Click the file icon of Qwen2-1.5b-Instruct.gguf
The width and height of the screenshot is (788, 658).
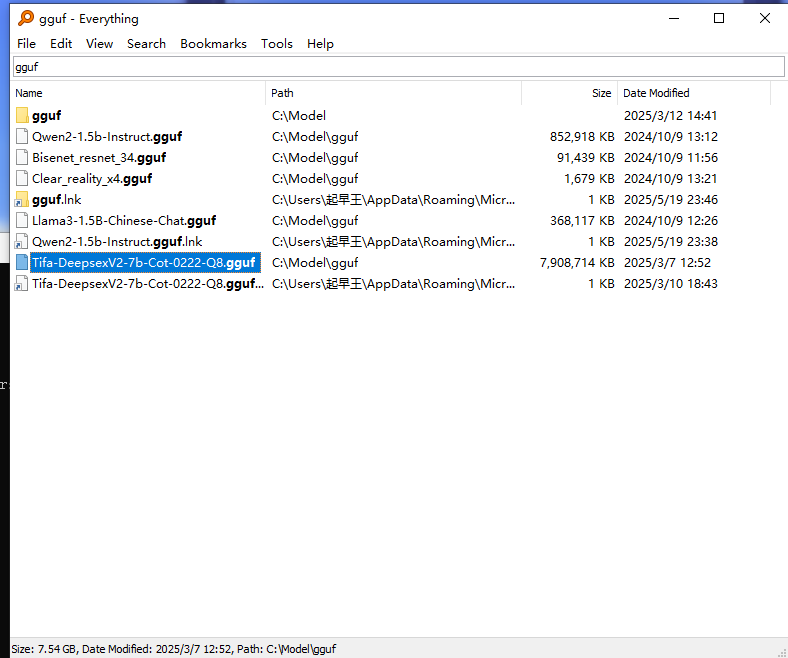point(22,136)
